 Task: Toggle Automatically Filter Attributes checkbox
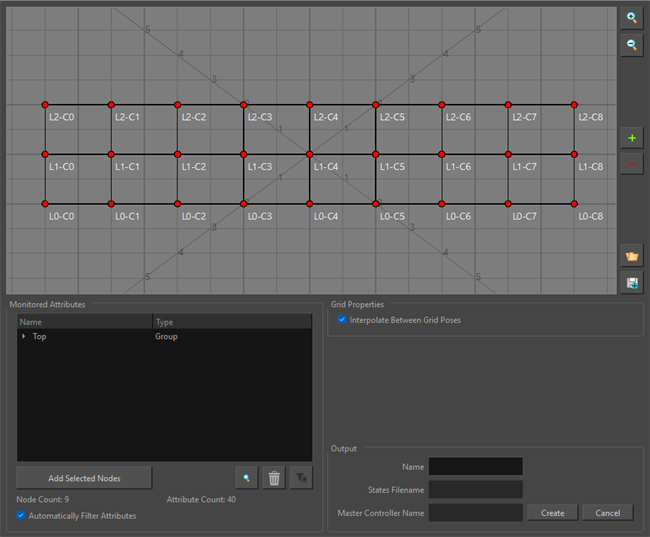point(21,515)
